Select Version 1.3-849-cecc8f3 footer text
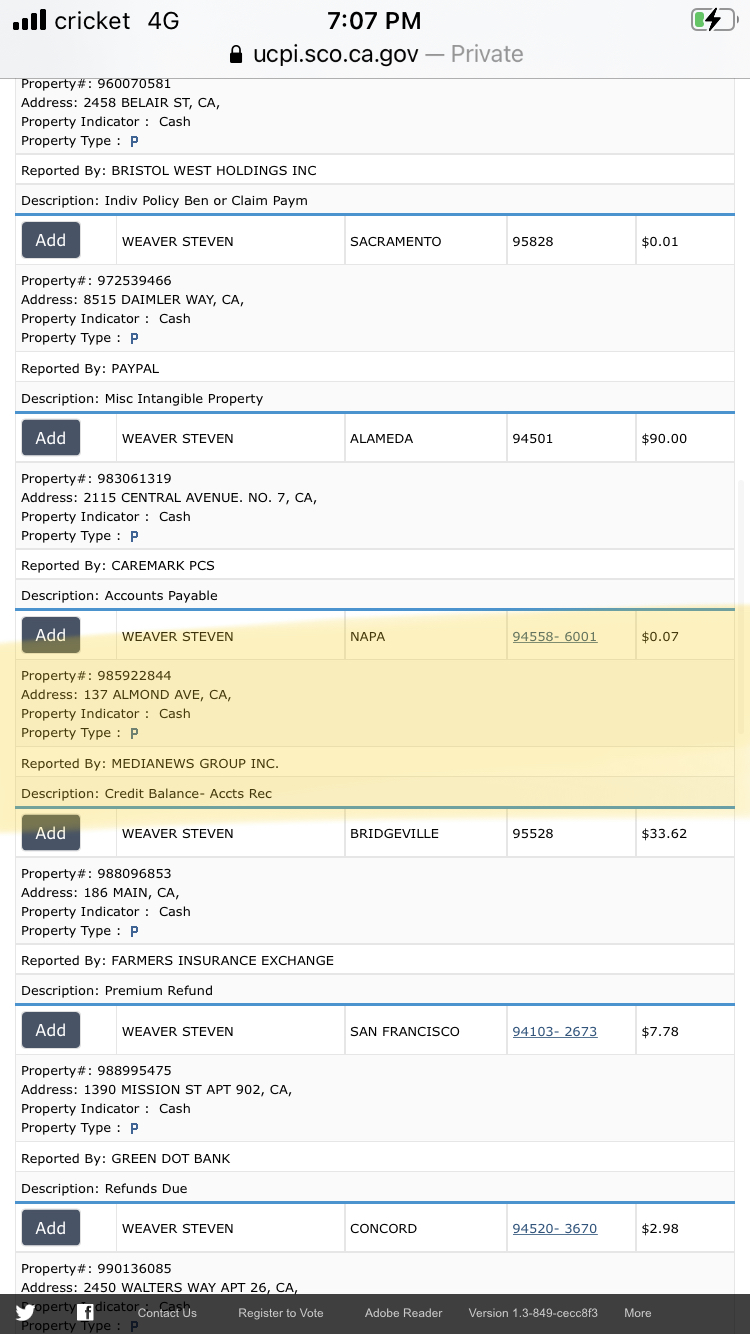The width and height of the screenshot is (750, 1334). click(533, 1313)
